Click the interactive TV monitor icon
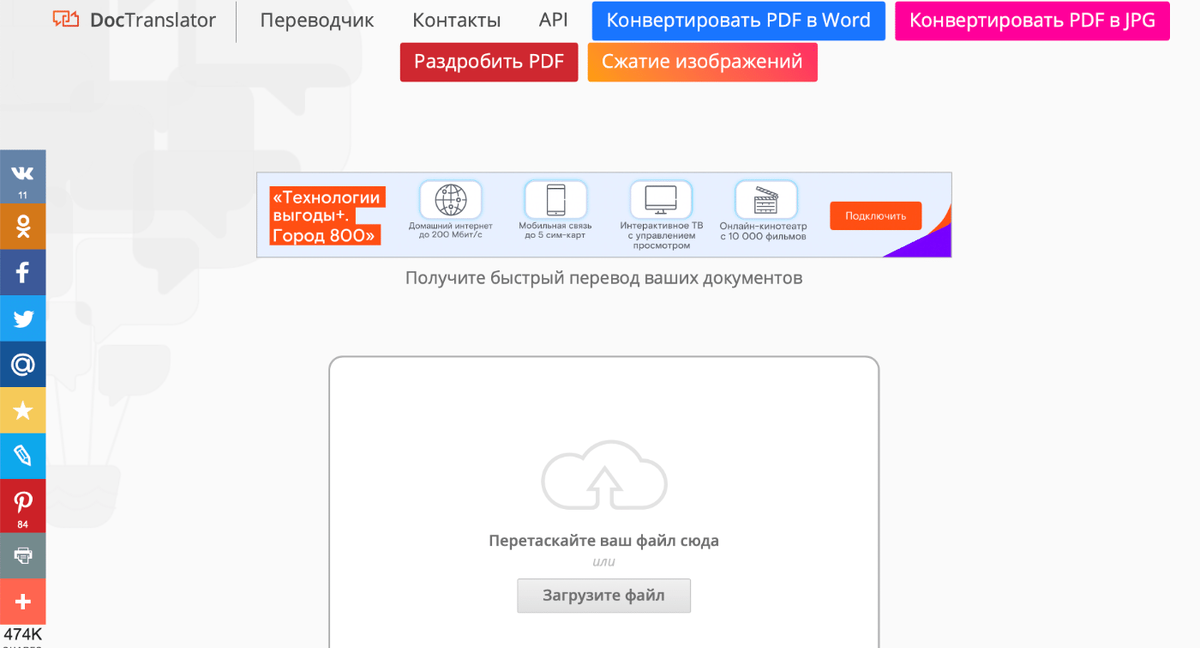The height and width of the screenshot is (648, 1200). [x=661, y=200]
